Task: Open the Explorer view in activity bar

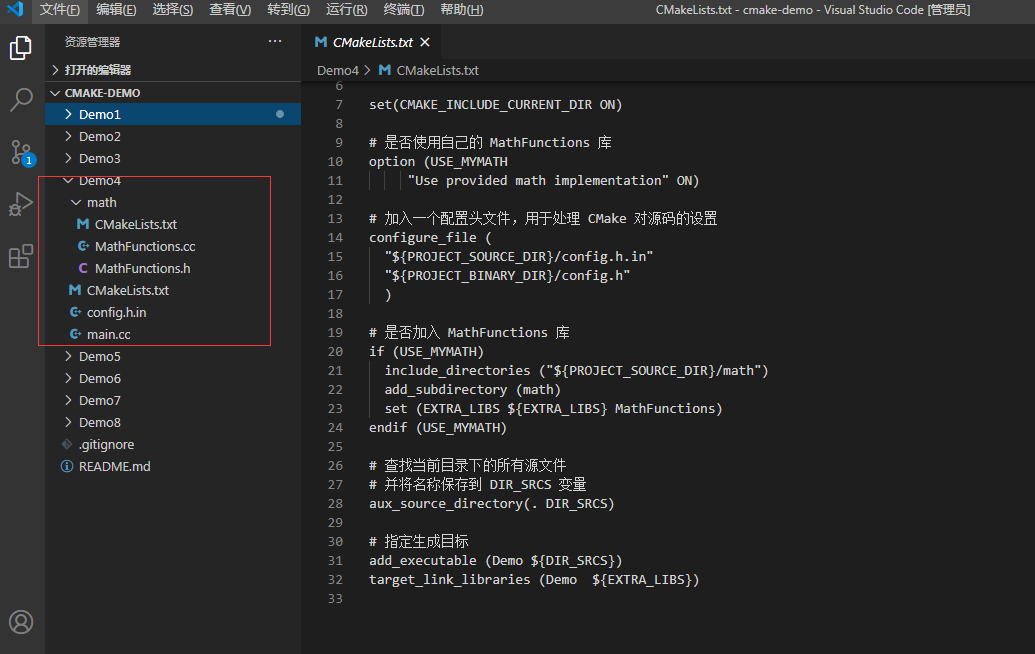Action: [x=21, y=48]
